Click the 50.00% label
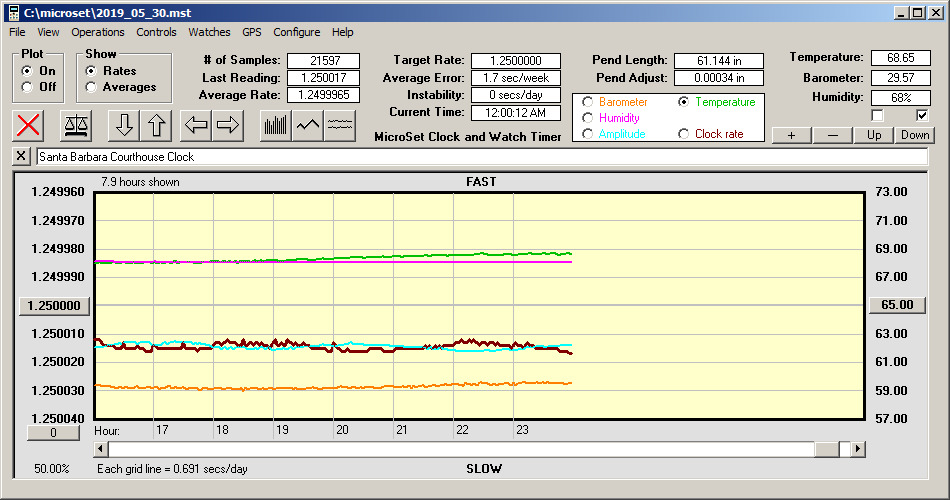The image size is (950, 500). pos(51,468)
